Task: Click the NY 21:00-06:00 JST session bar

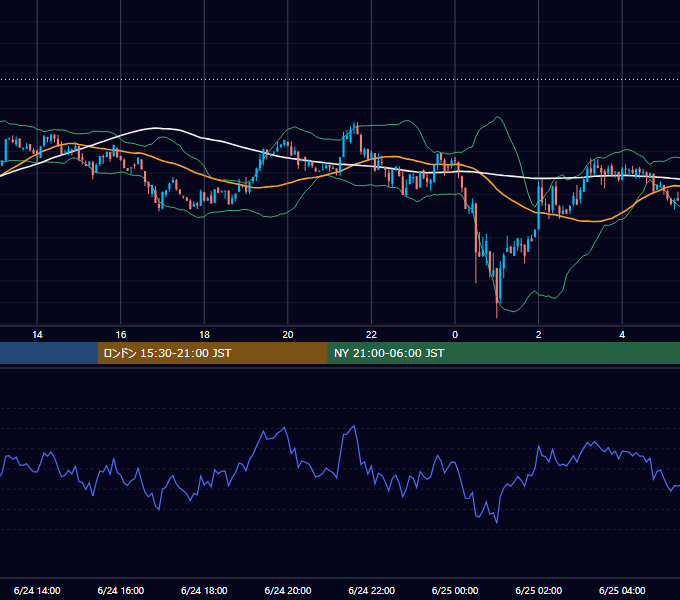Action: (503, 353)
